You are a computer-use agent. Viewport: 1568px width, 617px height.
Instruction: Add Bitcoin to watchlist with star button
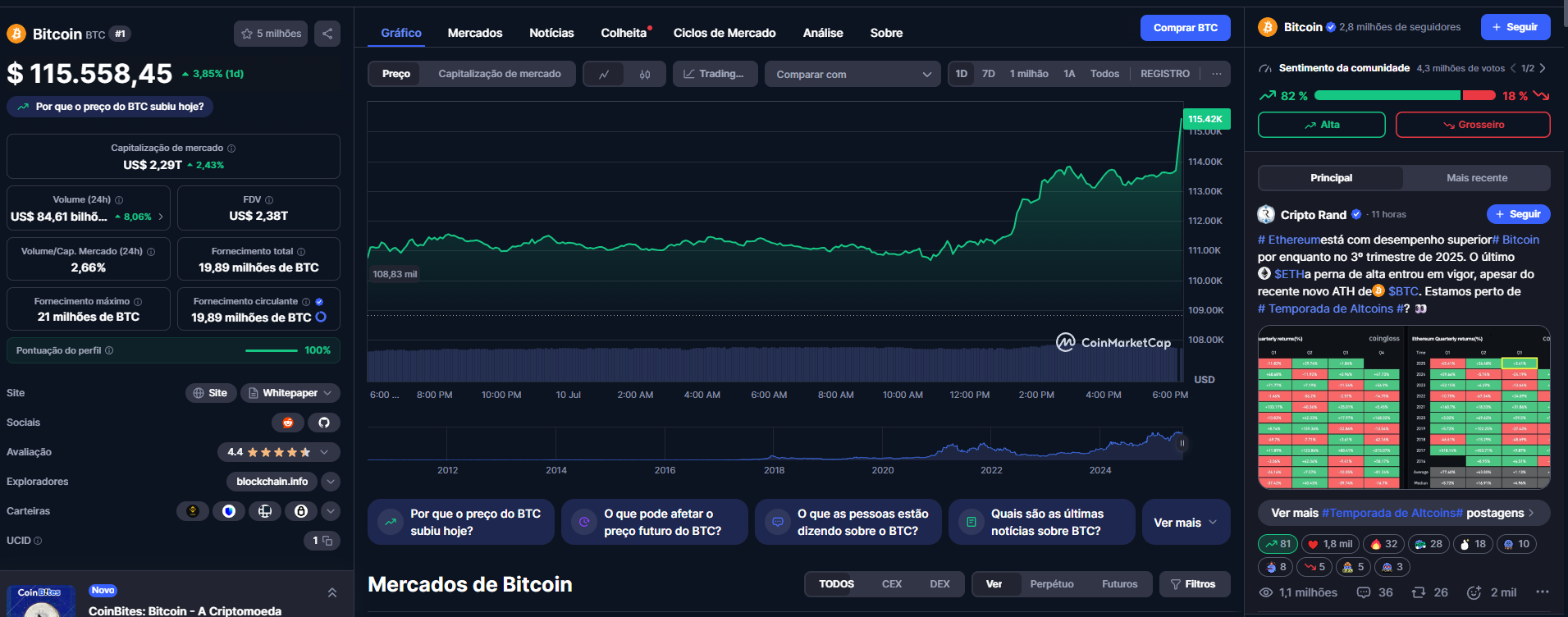click(271, 34)
